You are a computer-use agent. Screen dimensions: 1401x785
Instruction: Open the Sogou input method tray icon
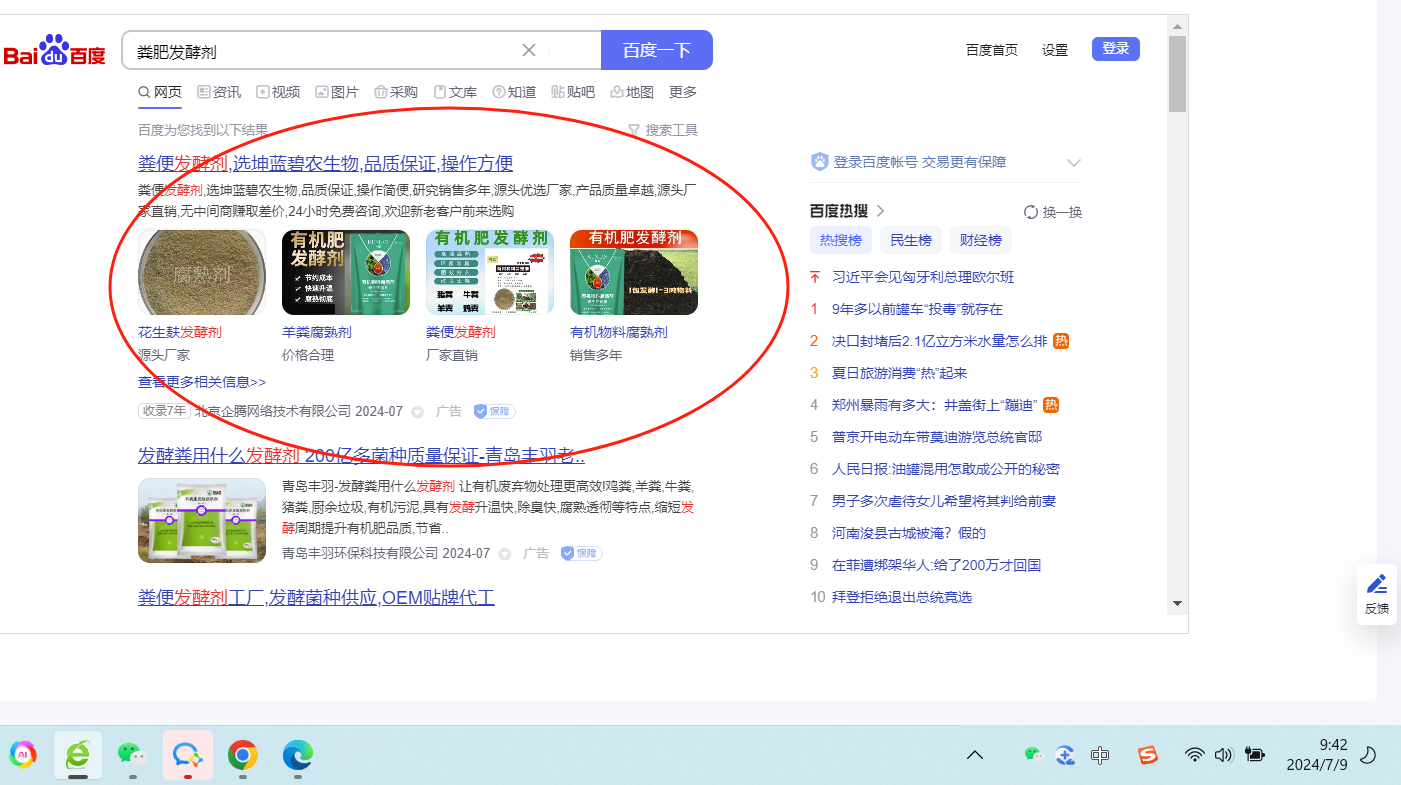point(1148,755)
